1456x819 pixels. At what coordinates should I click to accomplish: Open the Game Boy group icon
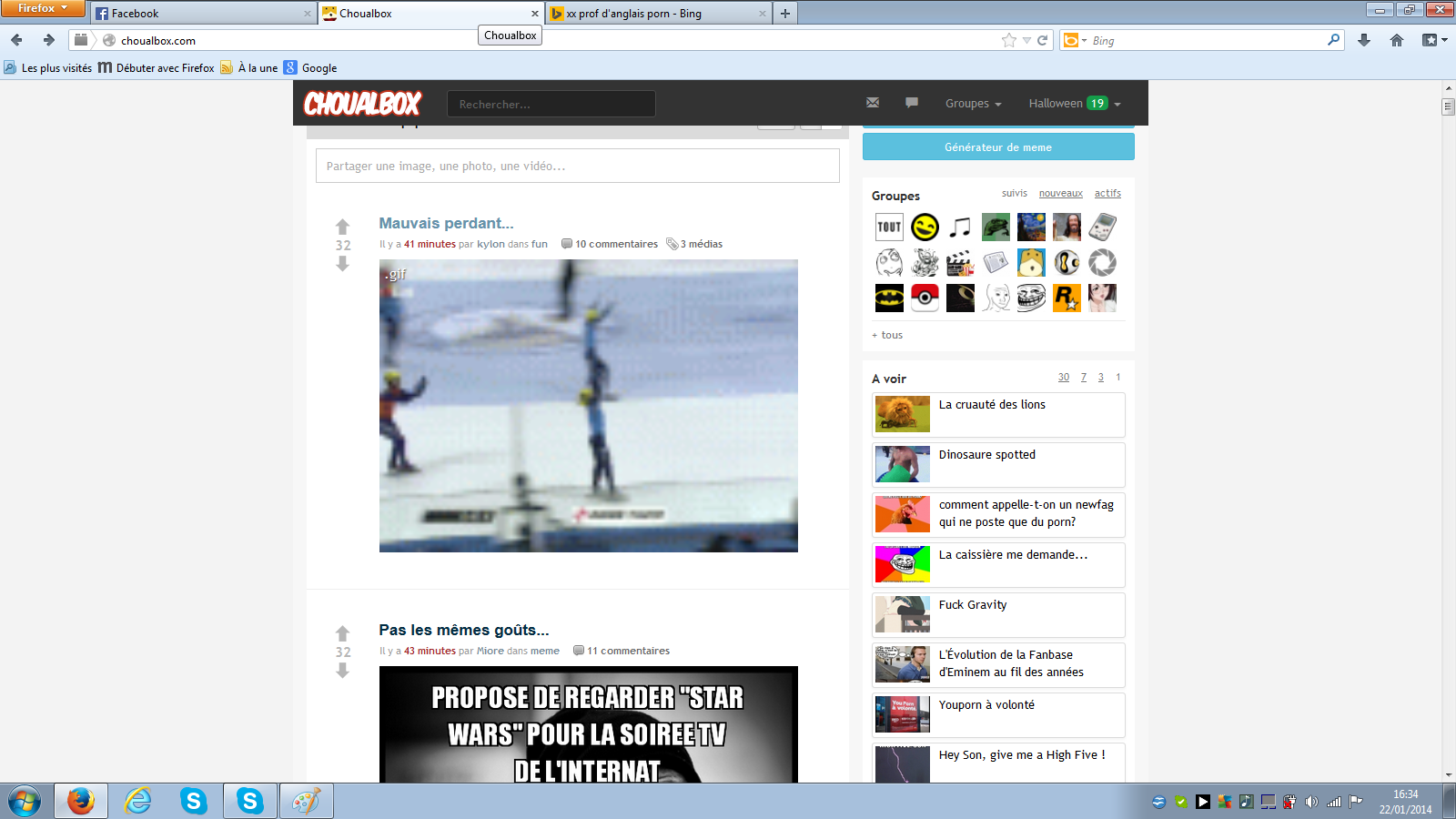point(1102,227)
